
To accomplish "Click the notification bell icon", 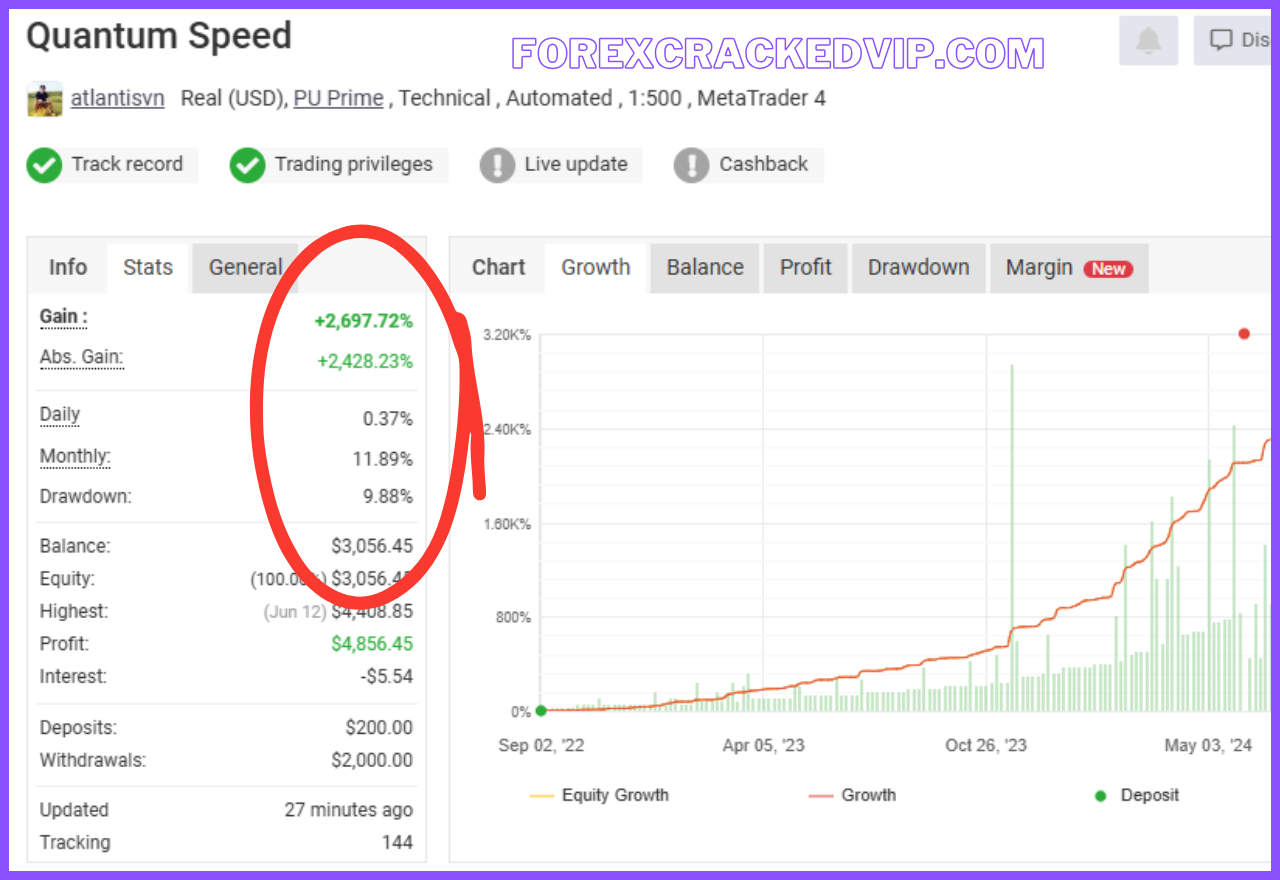I will click(x=1149, y=41).
